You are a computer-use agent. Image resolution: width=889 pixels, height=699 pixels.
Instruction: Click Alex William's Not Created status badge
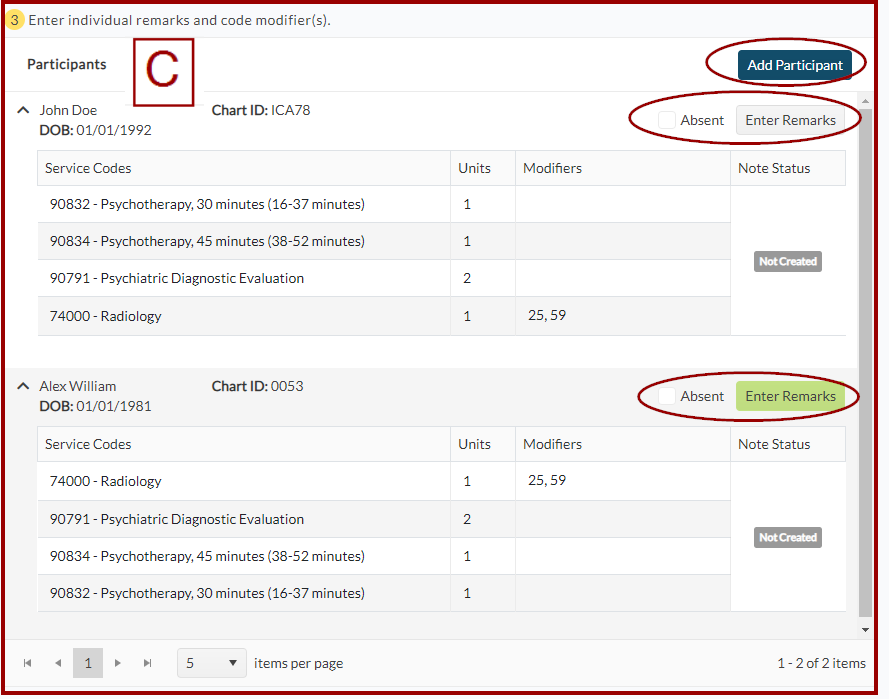pyautogui.click(x=787, y=537)
